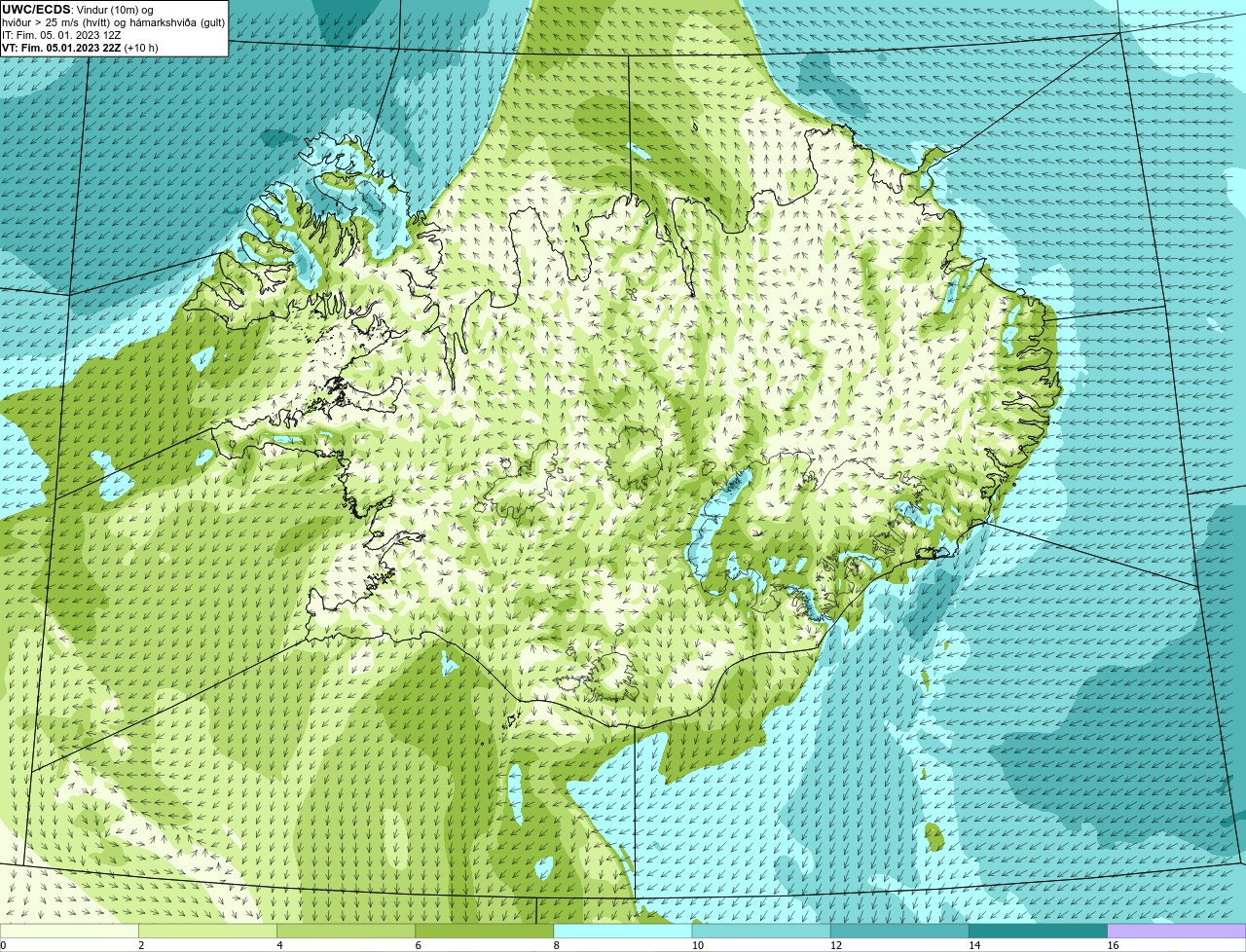Pick the pale cream 0–2 m/s swatch
Image resolution: width=1246 pixels, height=952 pixels.
pyautogui.click(x=69, y=931)
